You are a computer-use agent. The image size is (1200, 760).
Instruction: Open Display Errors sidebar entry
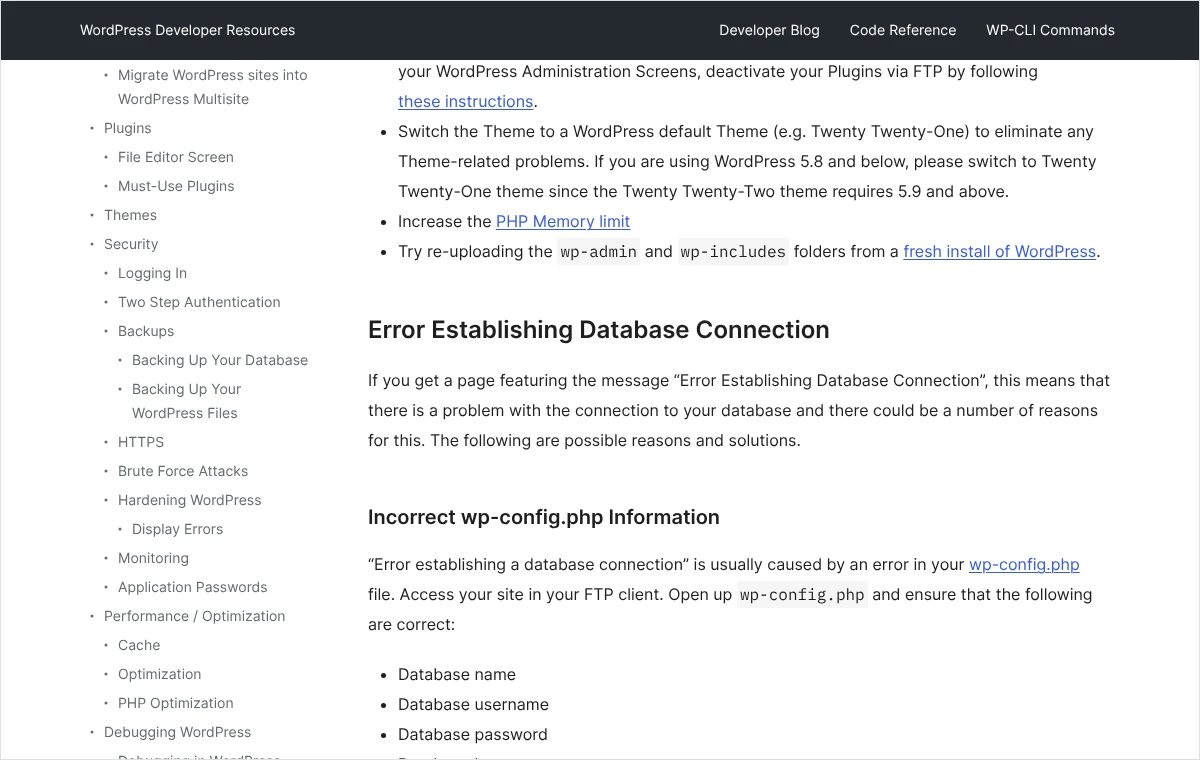[x=177, y=529]
